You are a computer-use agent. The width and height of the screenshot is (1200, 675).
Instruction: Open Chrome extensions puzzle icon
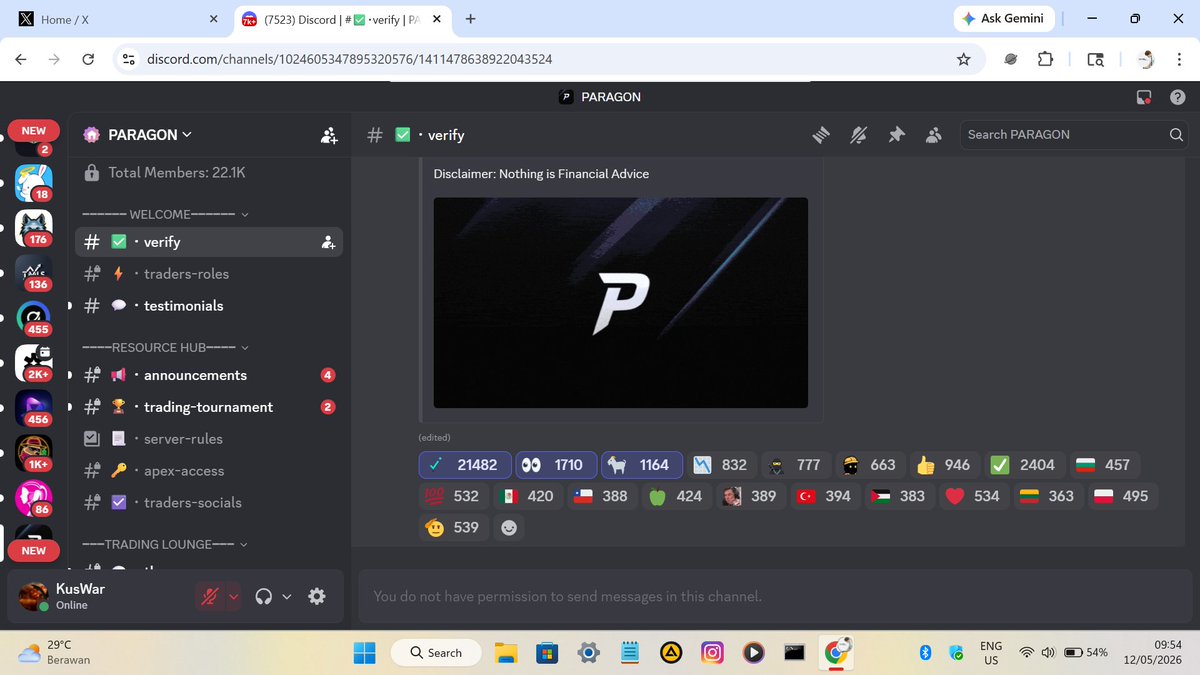[1045, 59]
